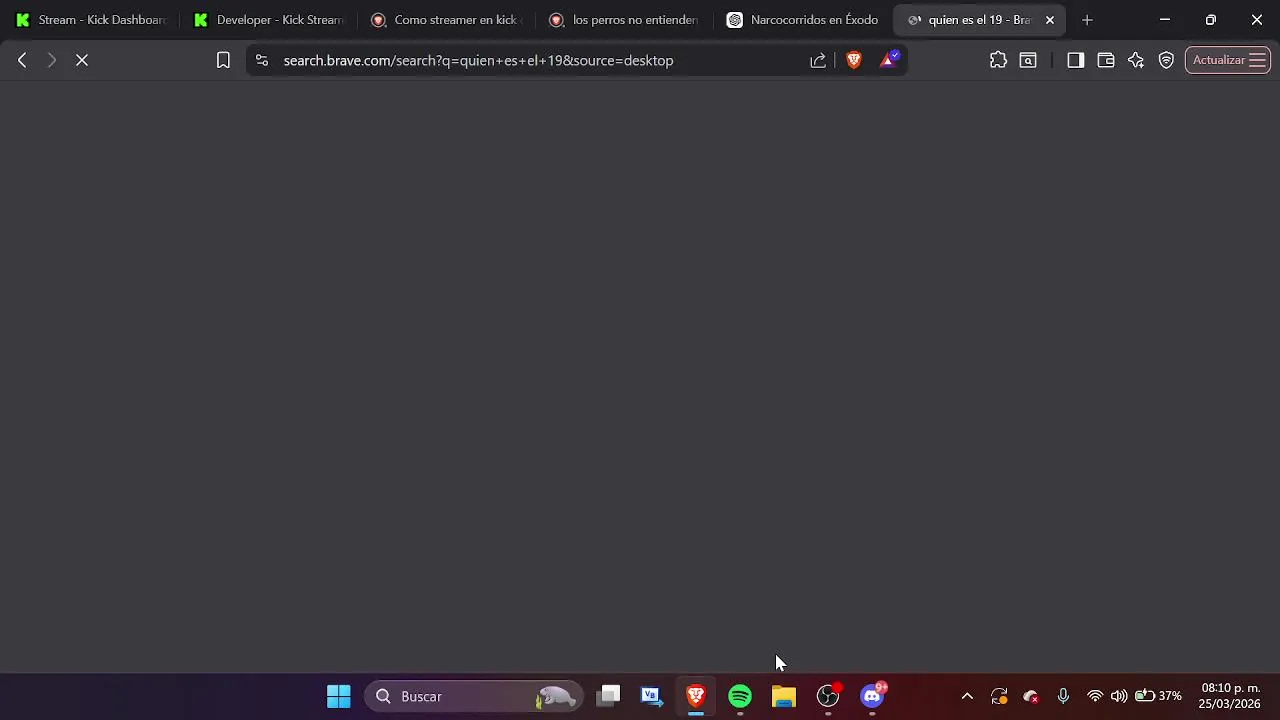
Task: Bookmark this page
Action: click(223, 60)
